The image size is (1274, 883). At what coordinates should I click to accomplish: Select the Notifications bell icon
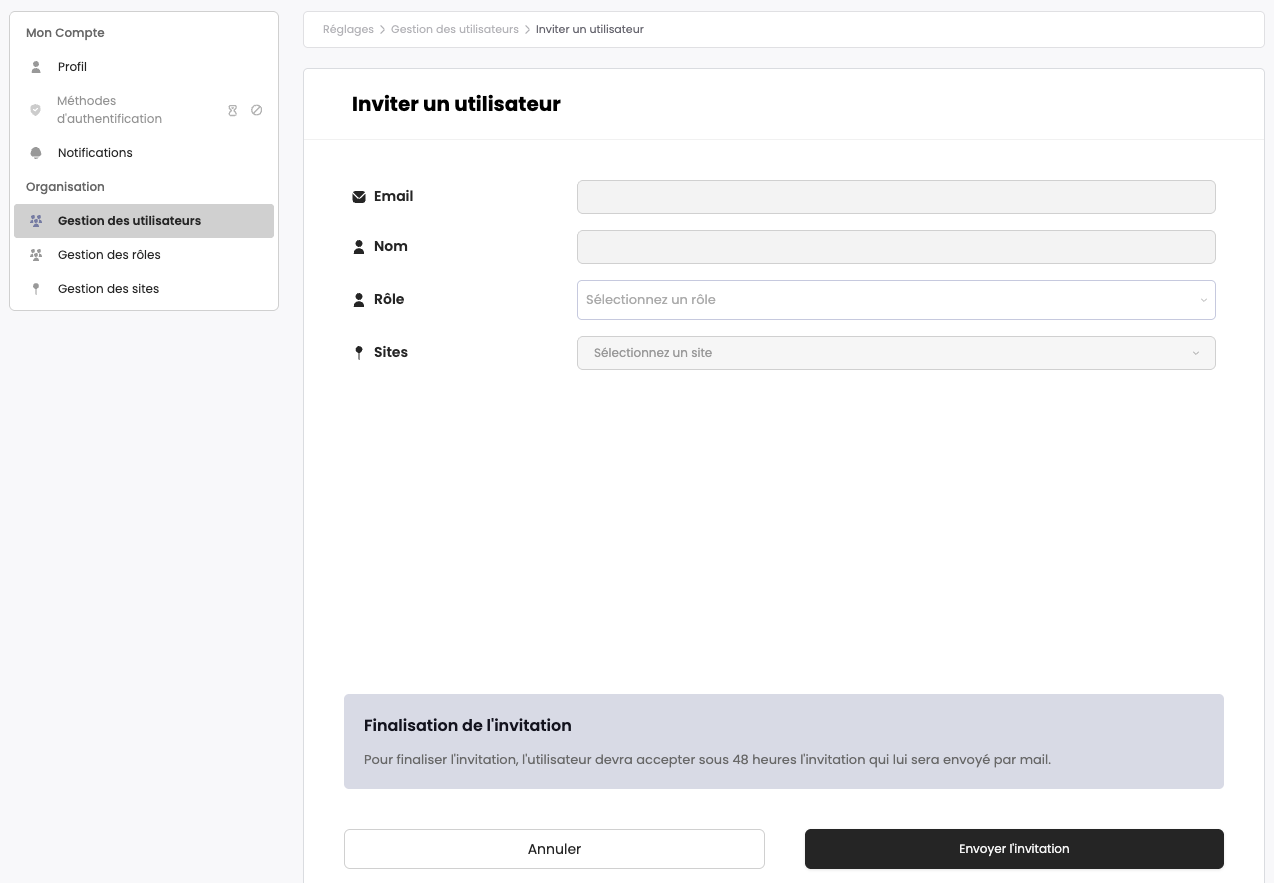coord(36,153)
